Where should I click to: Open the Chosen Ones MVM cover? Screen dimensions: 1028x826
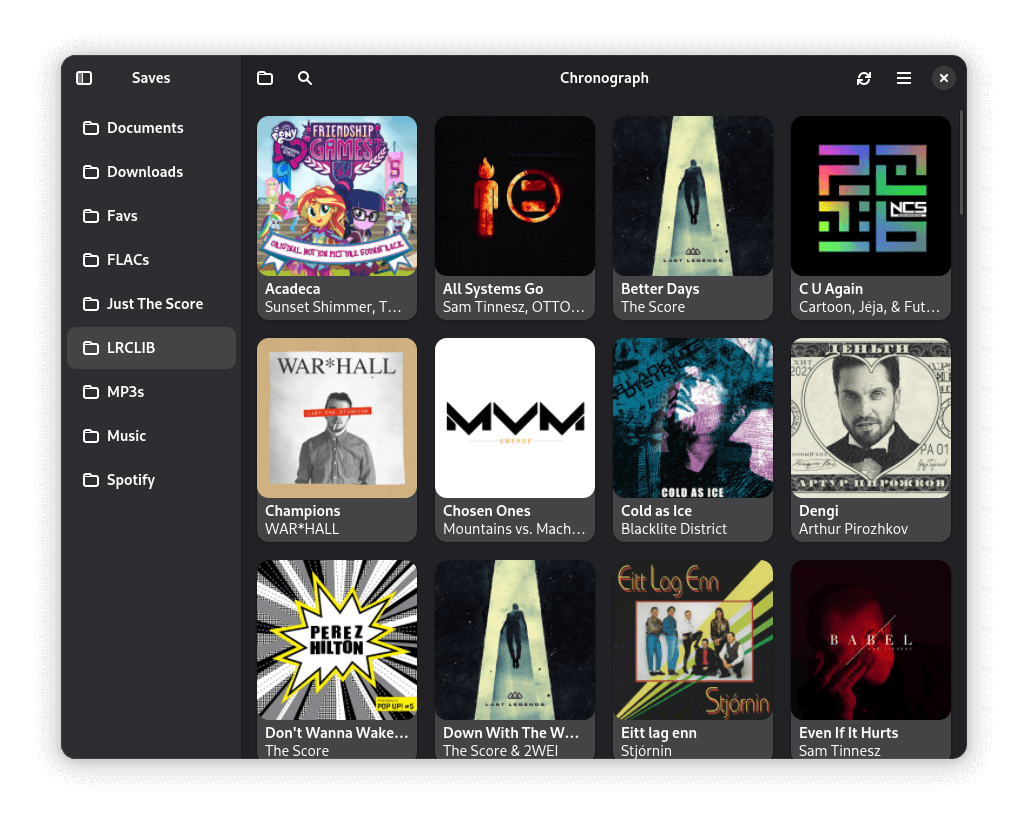pos(515,418)
